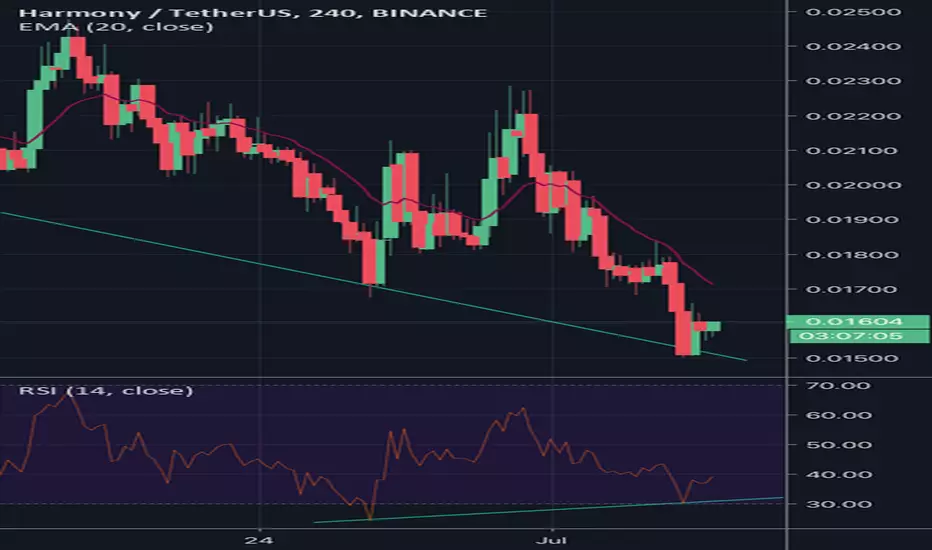This screenshot has height=550, width=932.
Task: Click the RSI 30.00 axis label
Action: coord(839,504)
